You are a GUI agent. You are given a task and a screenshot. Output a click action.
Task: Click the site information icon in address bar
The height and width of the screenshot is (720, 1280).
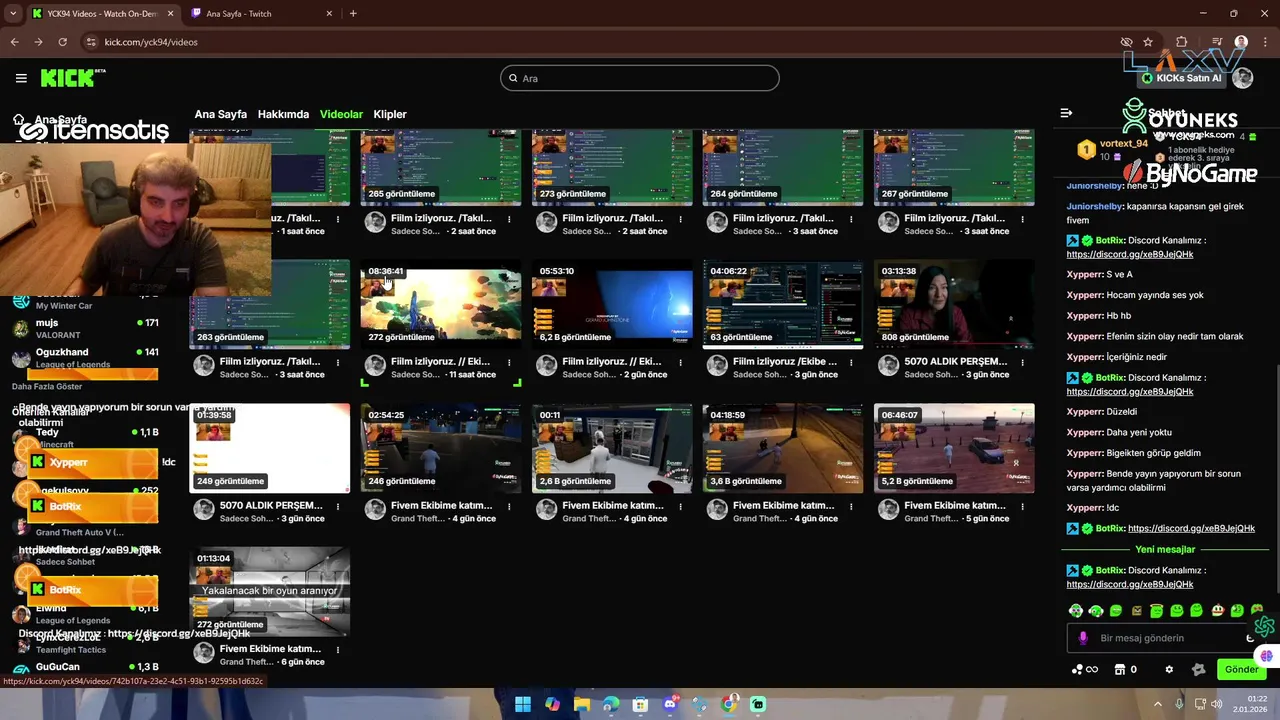(x=91, y=42)
